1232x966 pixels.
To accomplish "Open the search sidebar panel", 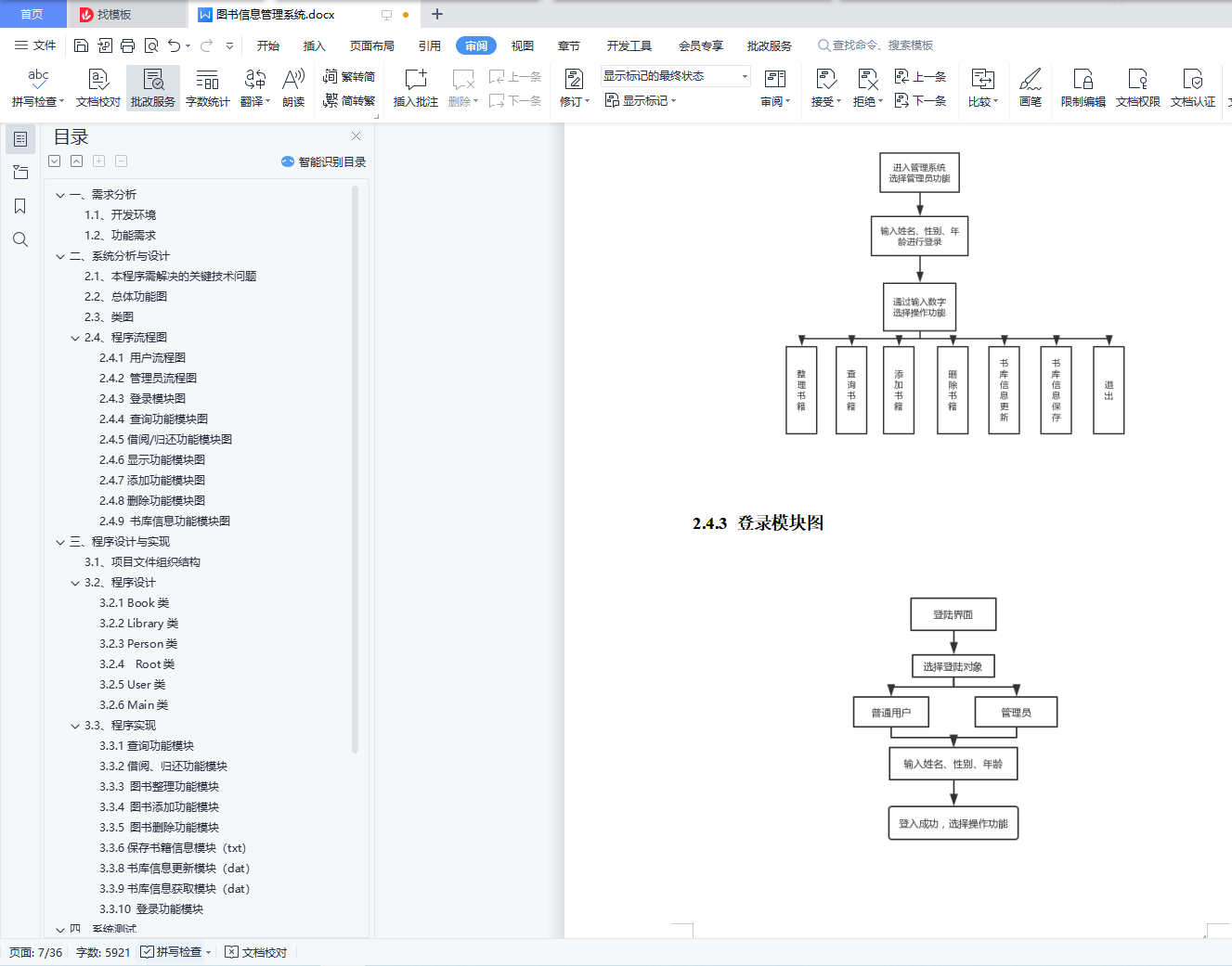I will pos(19,239).
